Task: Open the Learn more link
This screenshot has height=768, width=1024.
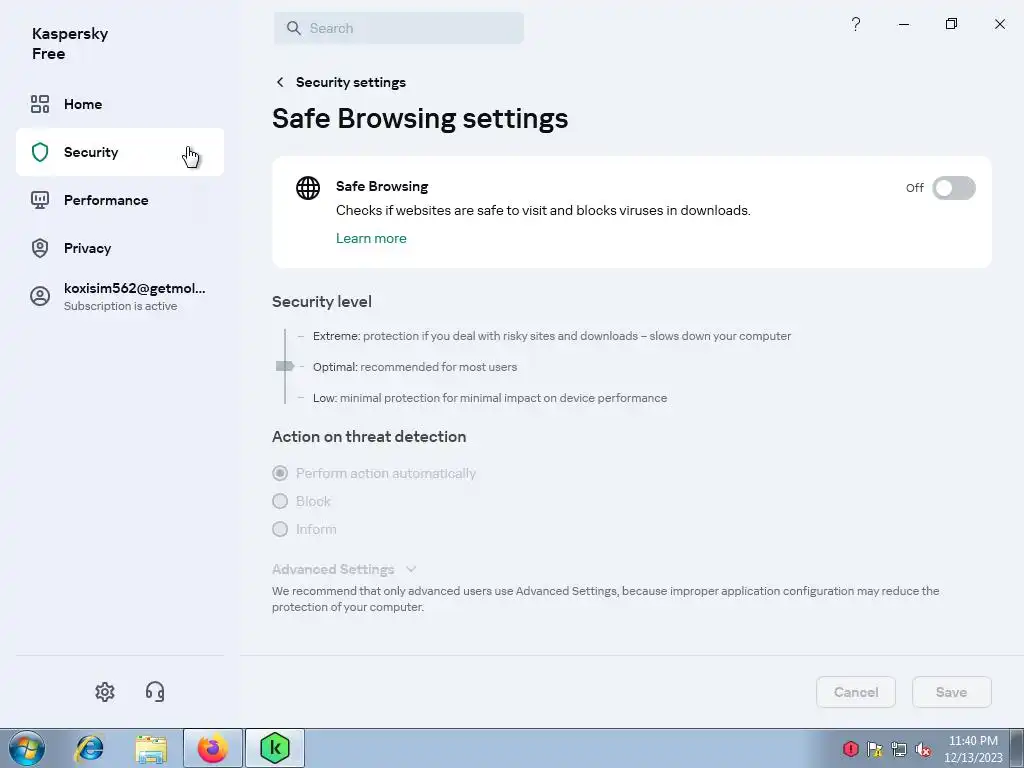Action: click(371, 238)
